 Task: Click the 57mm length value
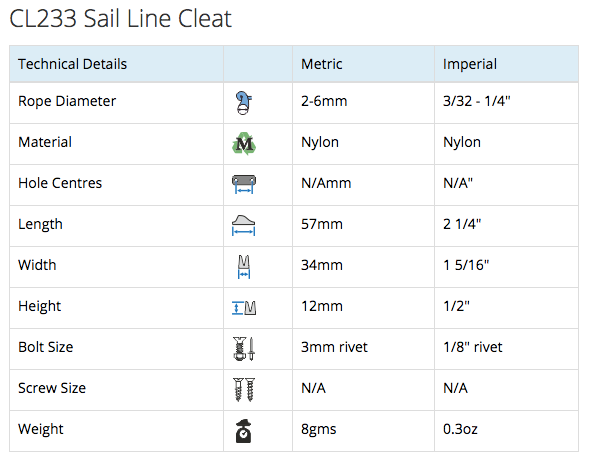pyautogui.click(x=322, y=224)
